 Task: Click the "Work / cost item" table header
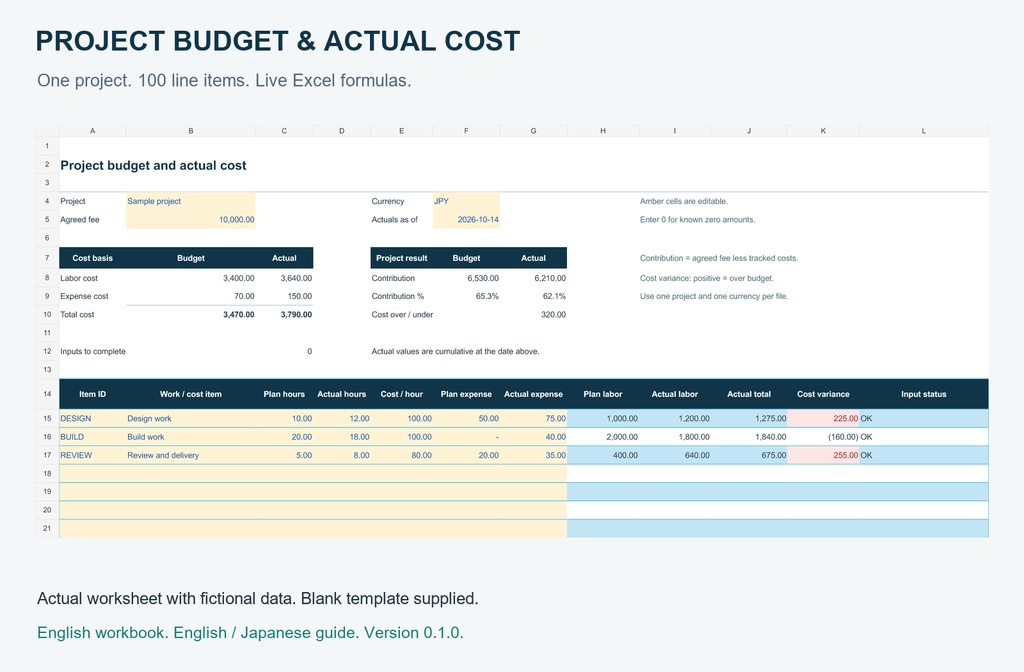click(x=191, y=394)
